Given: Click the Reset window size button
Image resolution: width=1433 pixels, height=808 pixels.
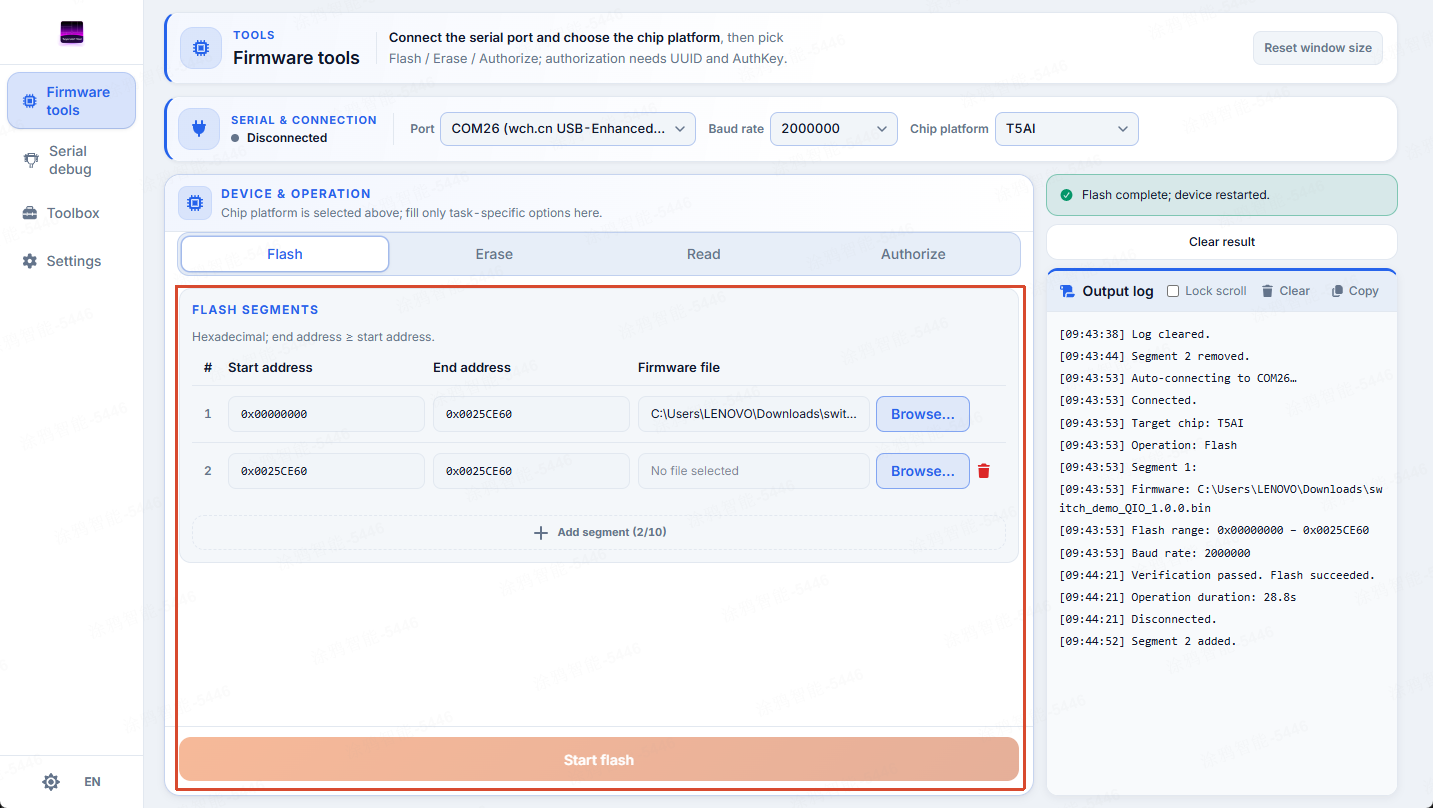Looking at the screenshot, I should (1317, 48).
